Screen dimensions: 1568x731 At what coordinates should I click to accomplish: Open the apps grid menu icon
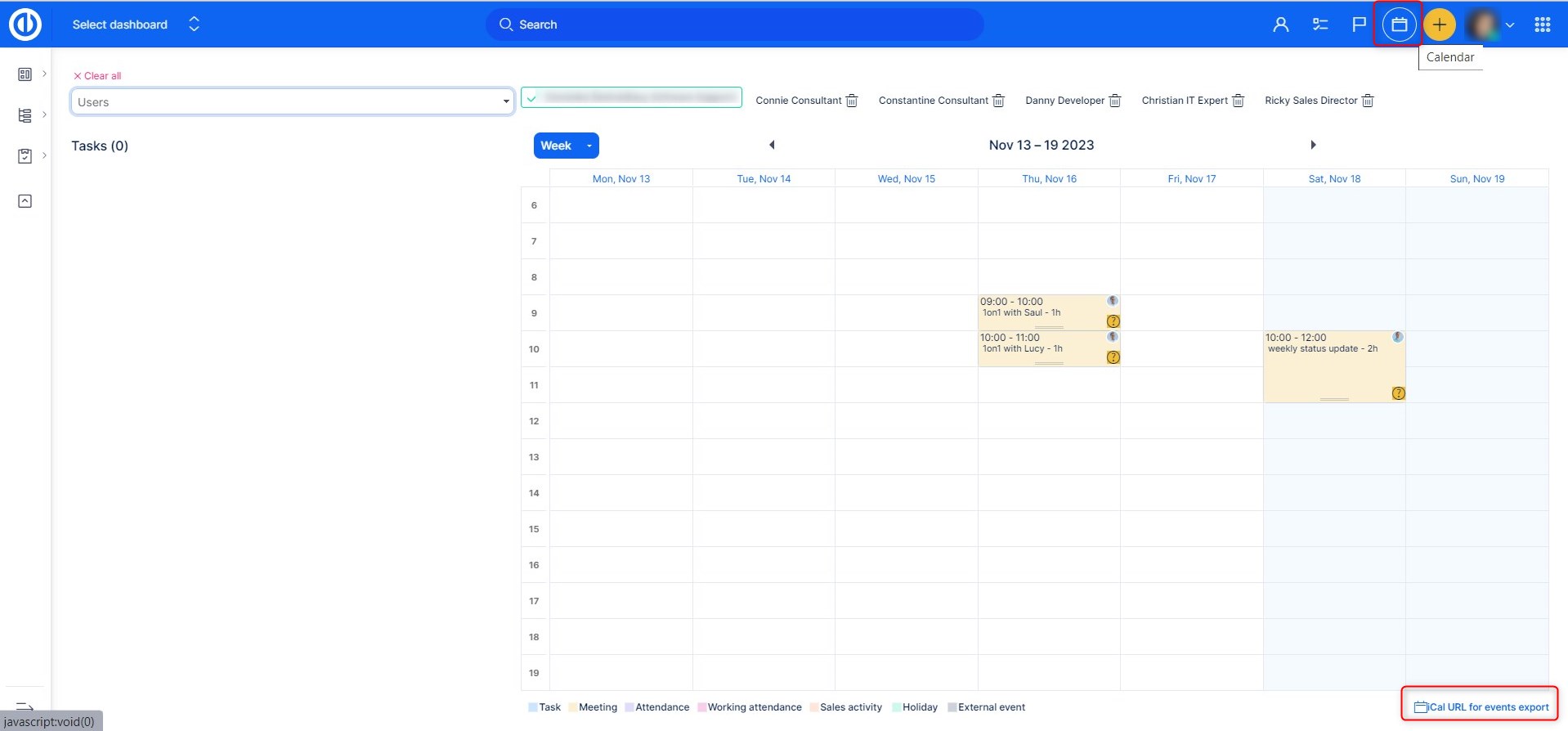(1542, 25)
